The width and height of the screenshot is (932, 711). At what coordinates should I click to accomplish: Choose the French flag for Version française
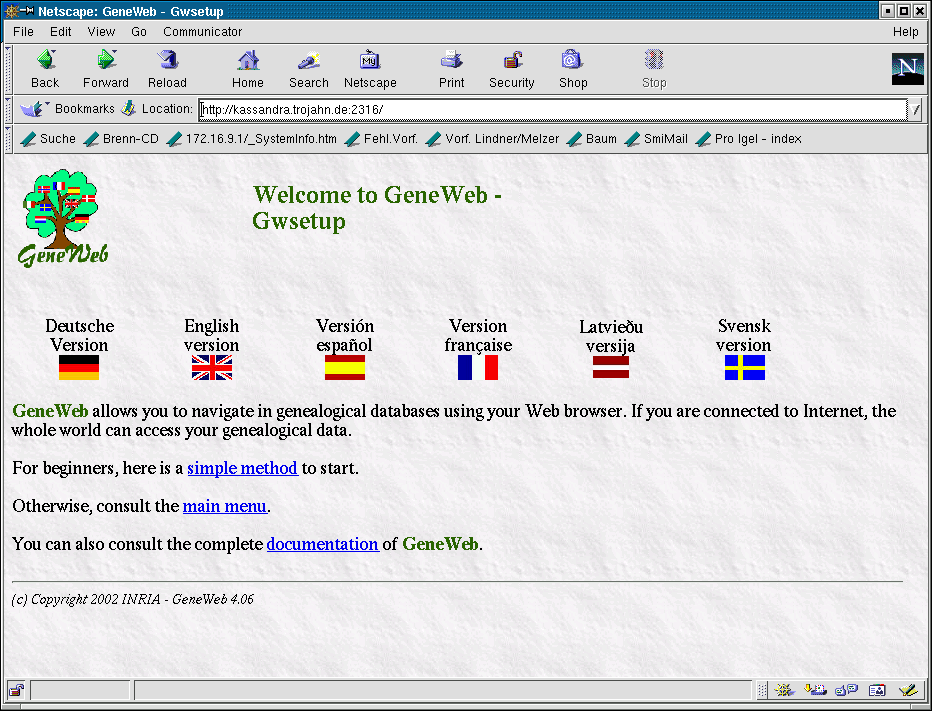[478, 367]
